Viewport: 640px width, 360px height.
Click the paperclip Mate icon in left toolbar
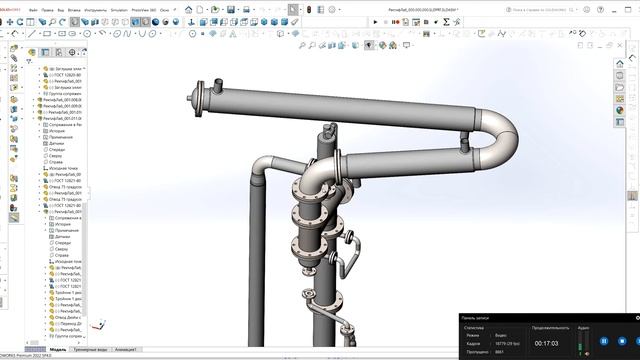click(x=14, y=58)
